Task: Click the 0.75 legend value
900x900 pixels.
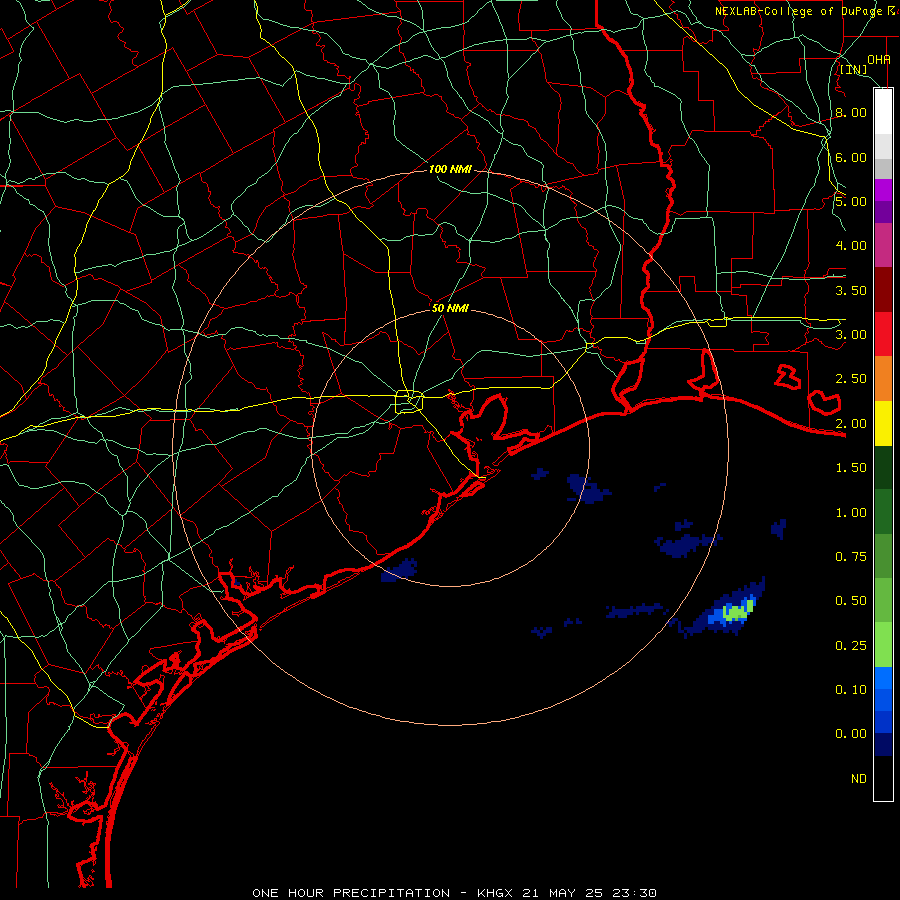Action: coord(851,557)
